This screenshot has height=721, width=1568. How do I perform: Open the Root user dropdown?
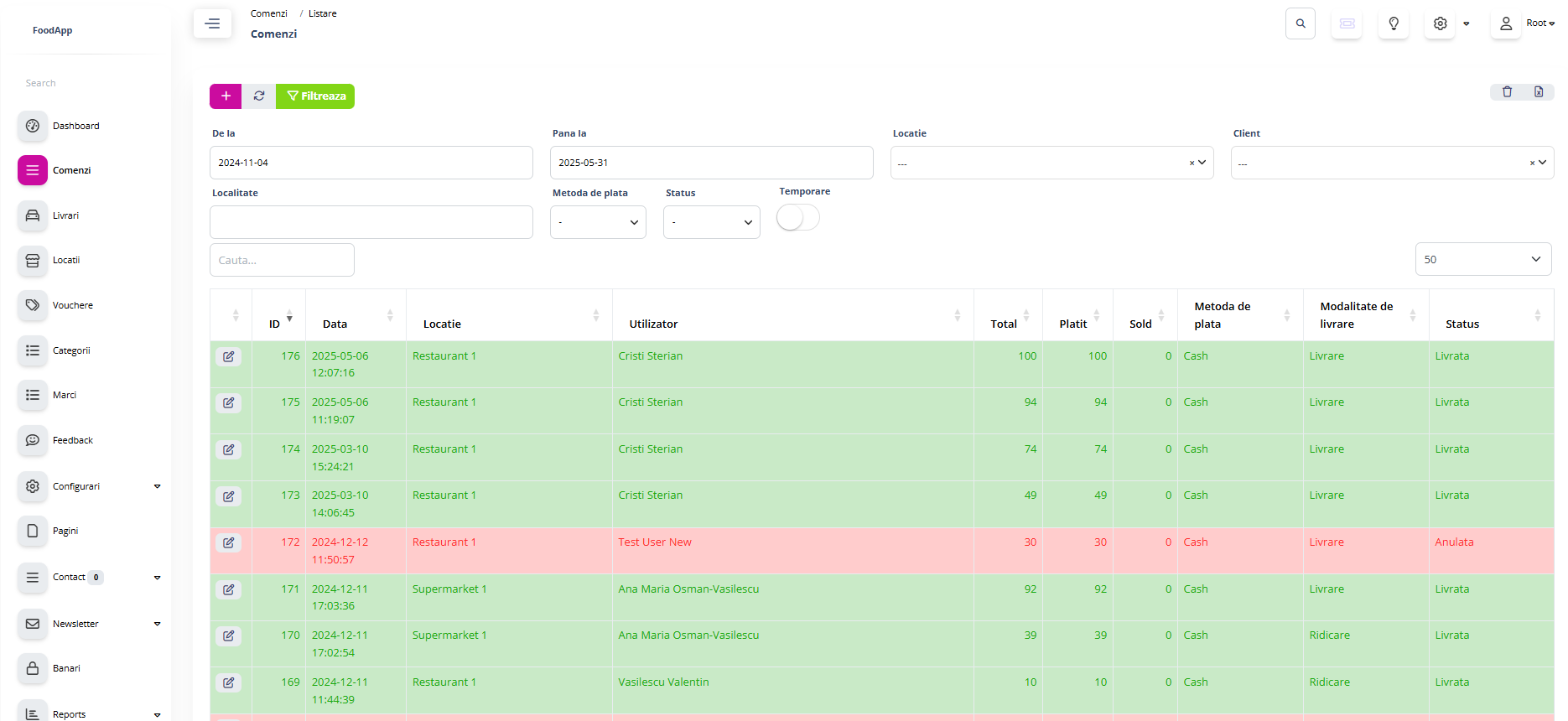(1540, 23)
